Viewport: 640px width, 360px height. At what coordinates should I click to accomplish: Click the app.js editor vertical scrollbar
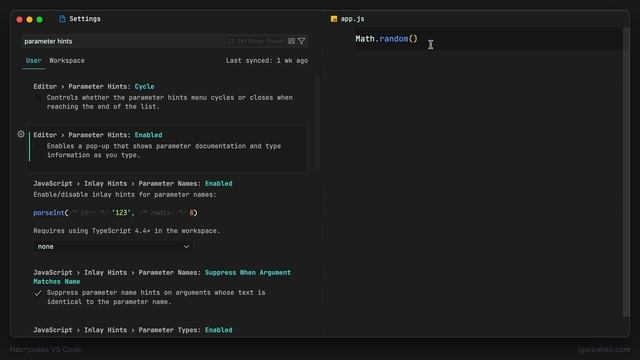pyautogui.click(x=626, y=171)
